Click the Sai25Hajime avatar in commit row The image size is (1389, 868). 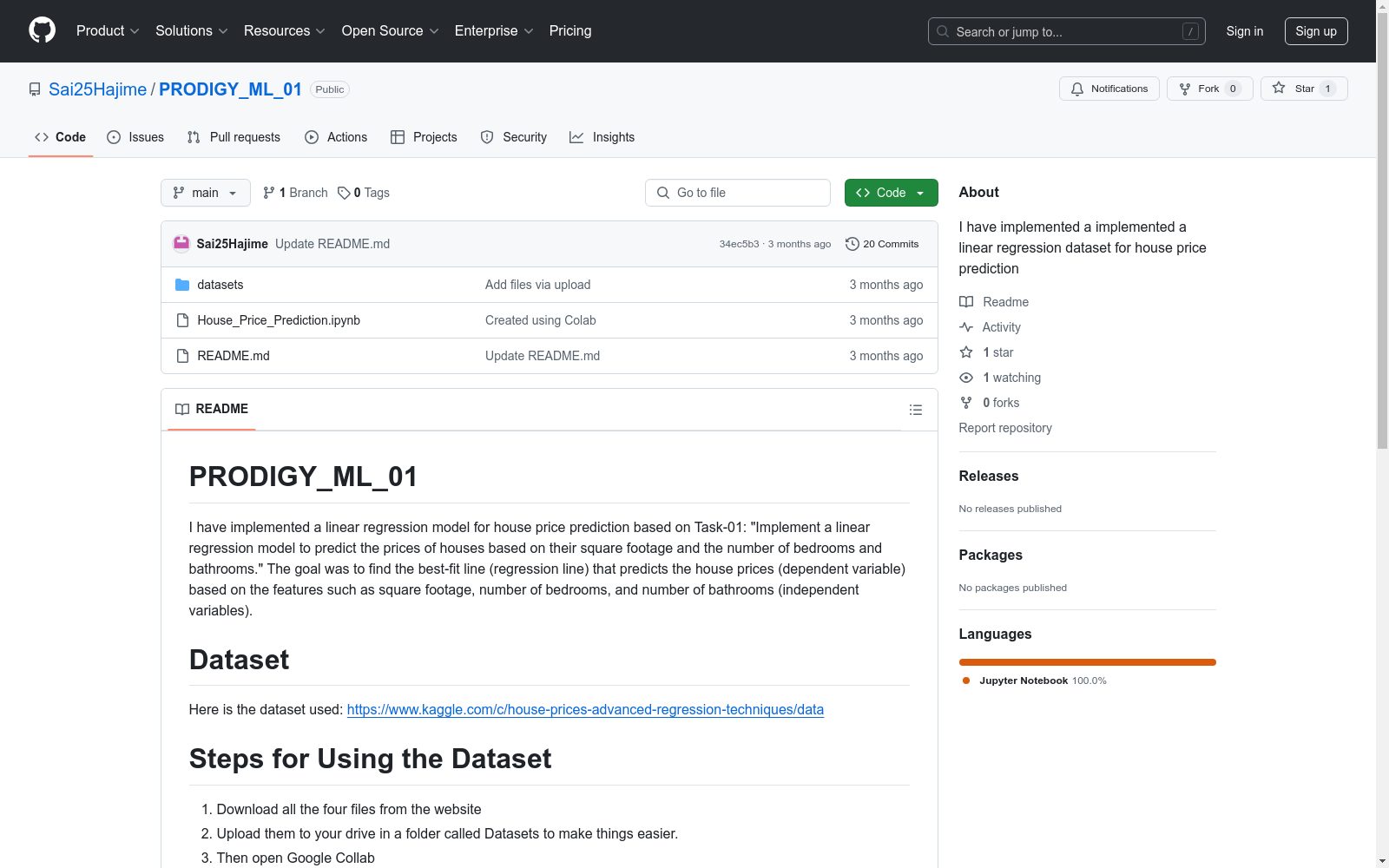coord(181,244)
